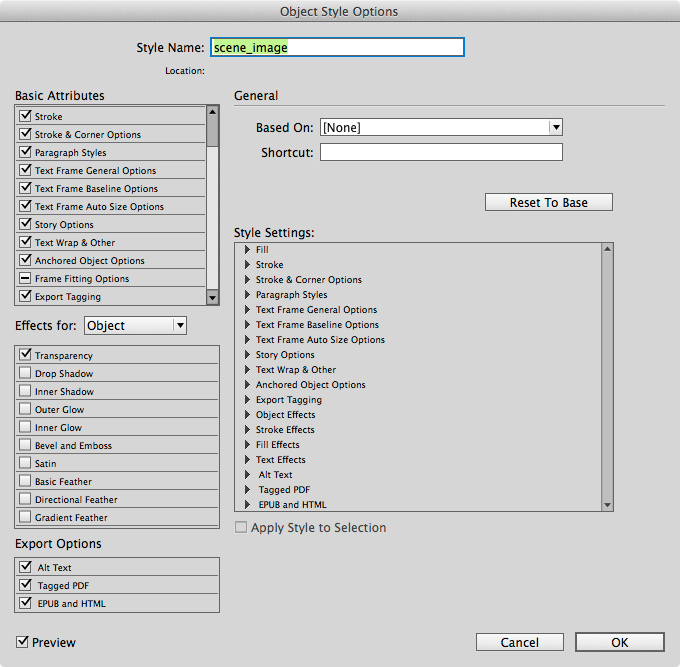680x667 pixels.
Task: Toggle Text Frame Auto Size Options checkbox
Action: click(x=26, y=206)
